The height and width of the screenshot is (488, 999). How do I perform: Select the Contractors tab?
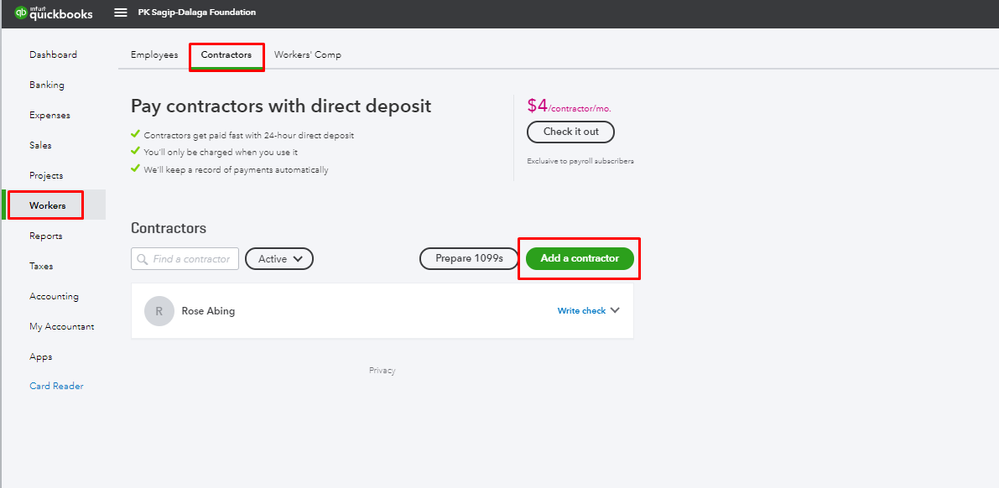tap(226, 55)
